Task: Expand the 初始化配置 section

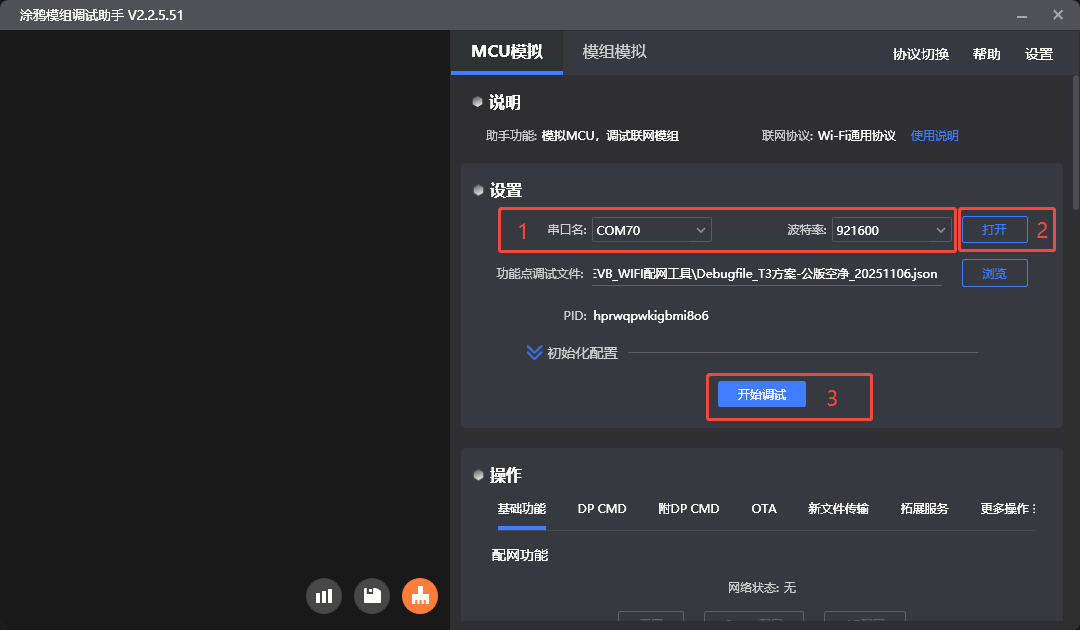Action: tap(580, 352)
